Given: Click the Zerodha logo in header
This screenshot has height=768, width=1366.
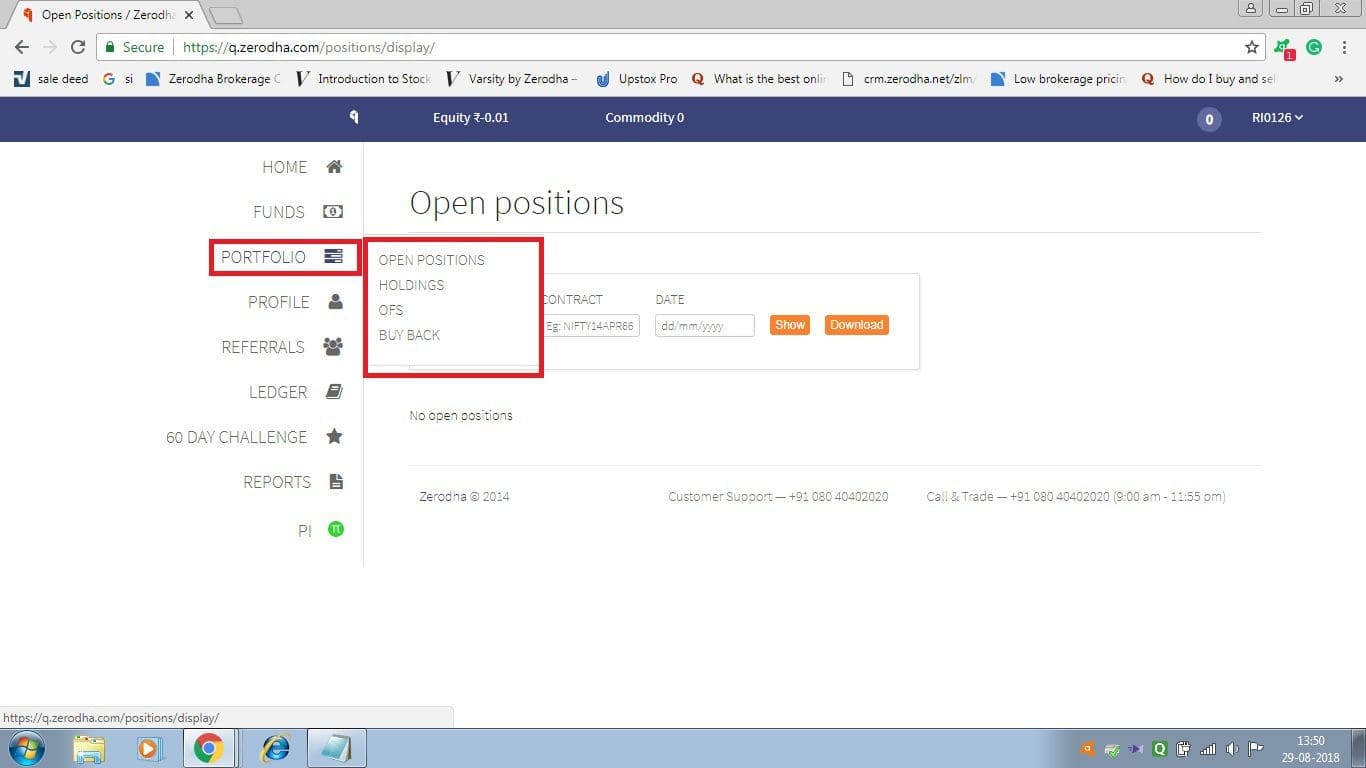Looking at the screenshot, I should [x=354, y=117].
